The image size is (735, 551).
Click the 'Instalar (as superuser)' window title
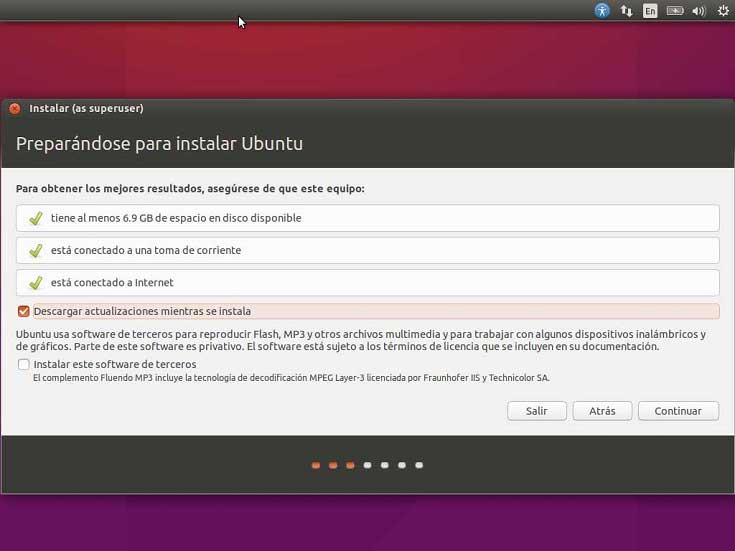(86, 108)
